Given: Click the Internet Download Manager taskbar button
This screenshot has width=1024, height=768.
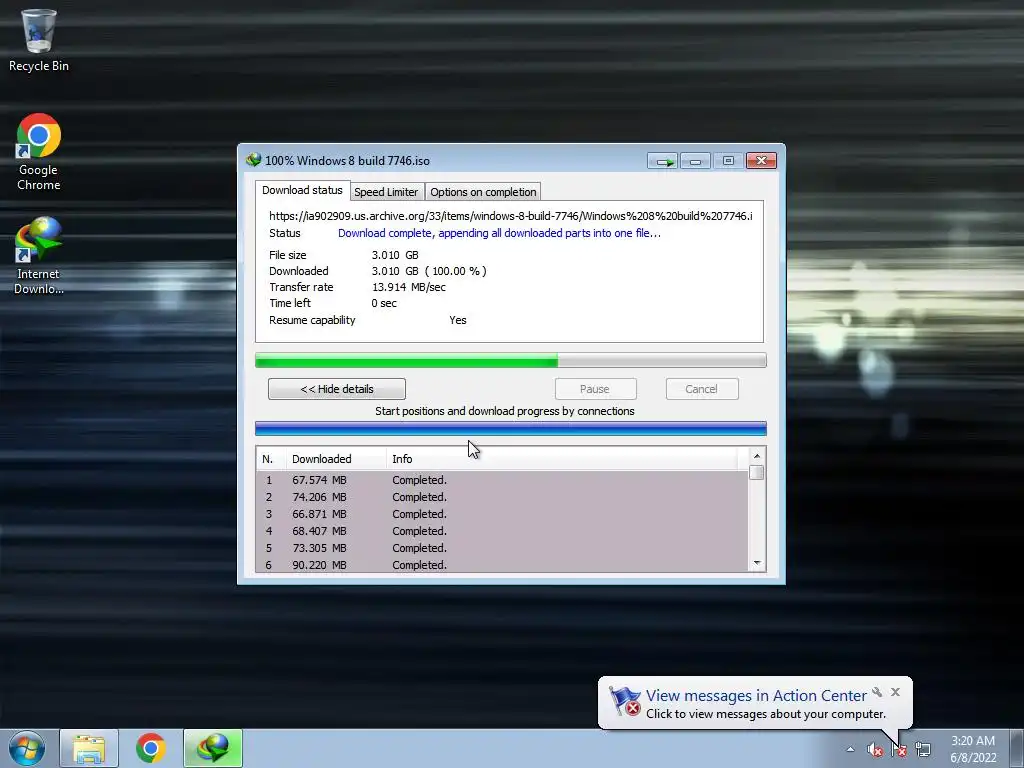Looking at the screenshot, I should coord(213,748).
